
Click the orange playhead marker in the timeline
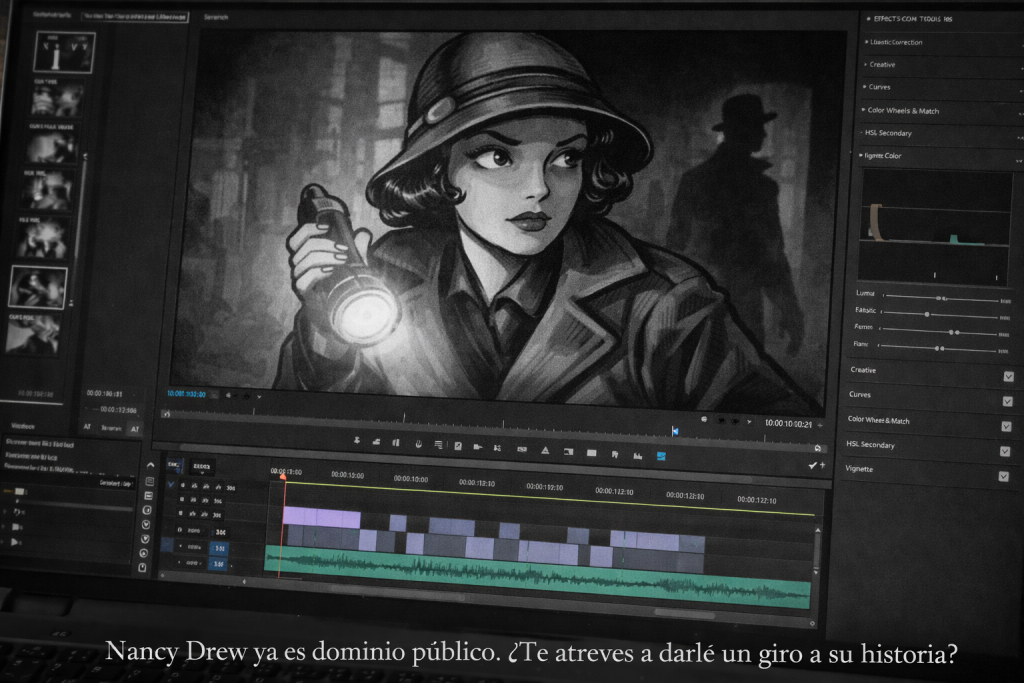click(283, 478)
